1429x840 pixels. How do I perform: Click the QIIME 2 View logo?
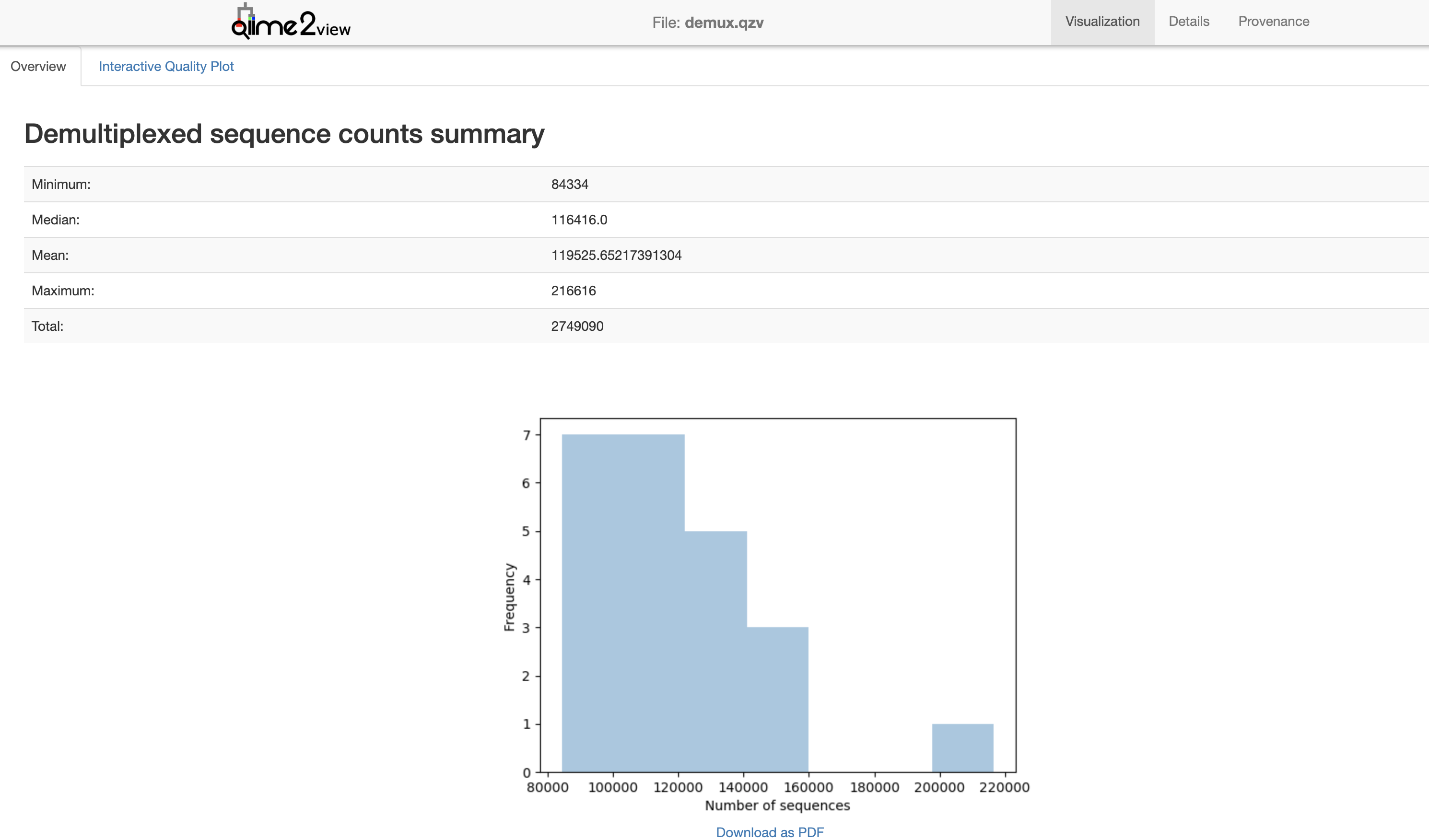tap(291, 23)
